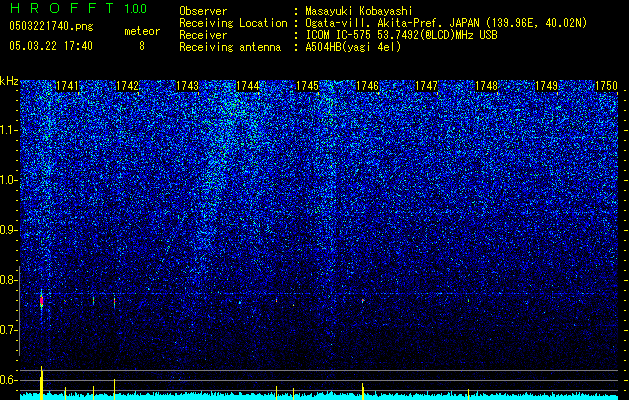Screen dimensions: 629x400
Task: Click the 1.00 version number
Action: [x=136, y=9]
